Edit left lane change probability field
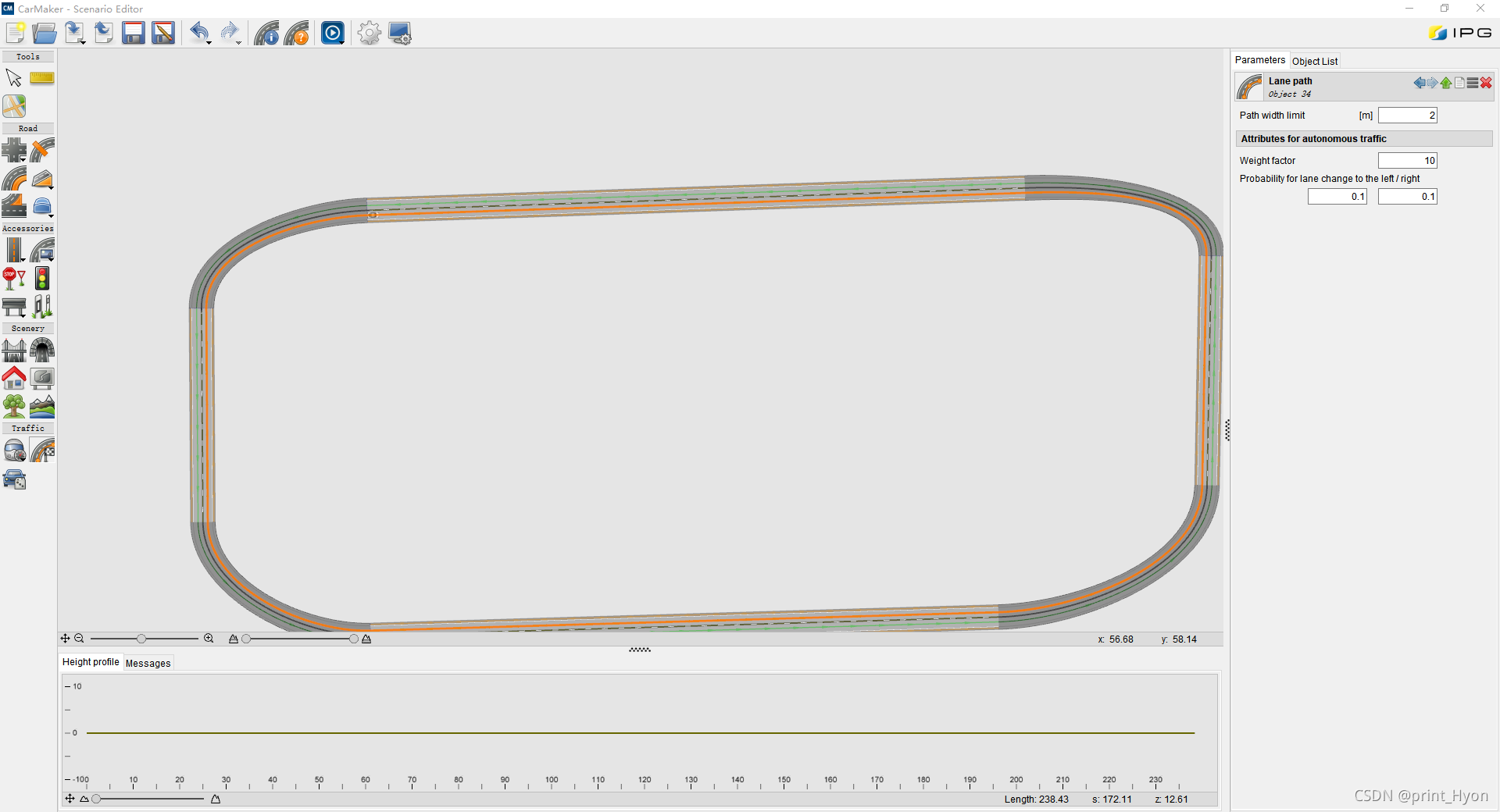Viewport: 1500px width, 812px height. (1337, 197)
